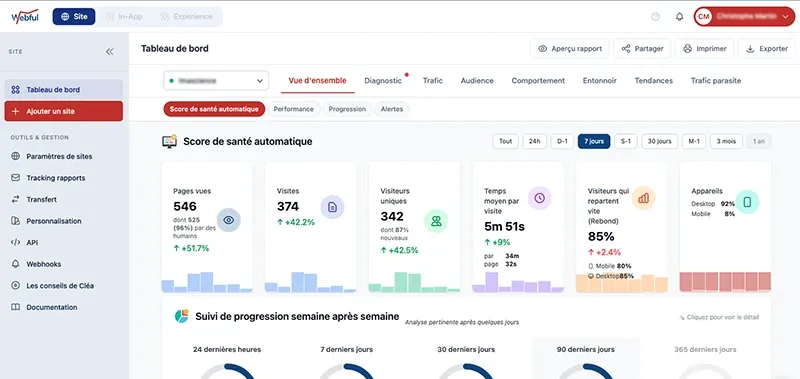The width and height of the screenshot is (800, 379).
Task: Open the help question mark icon
Action: pos(656,16)
